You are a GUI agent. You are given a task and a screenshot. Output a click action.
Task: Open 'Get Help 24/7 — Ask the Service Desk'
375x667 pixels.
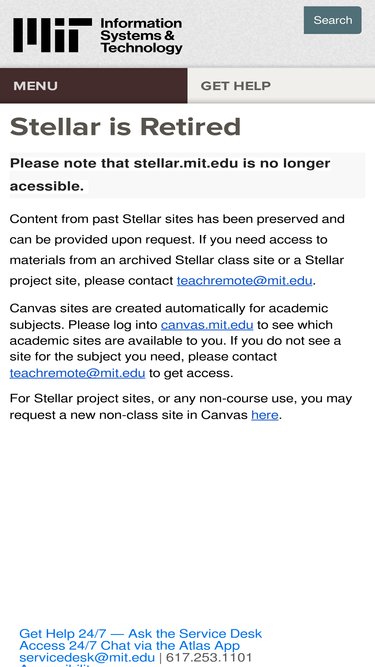[141, 633]
